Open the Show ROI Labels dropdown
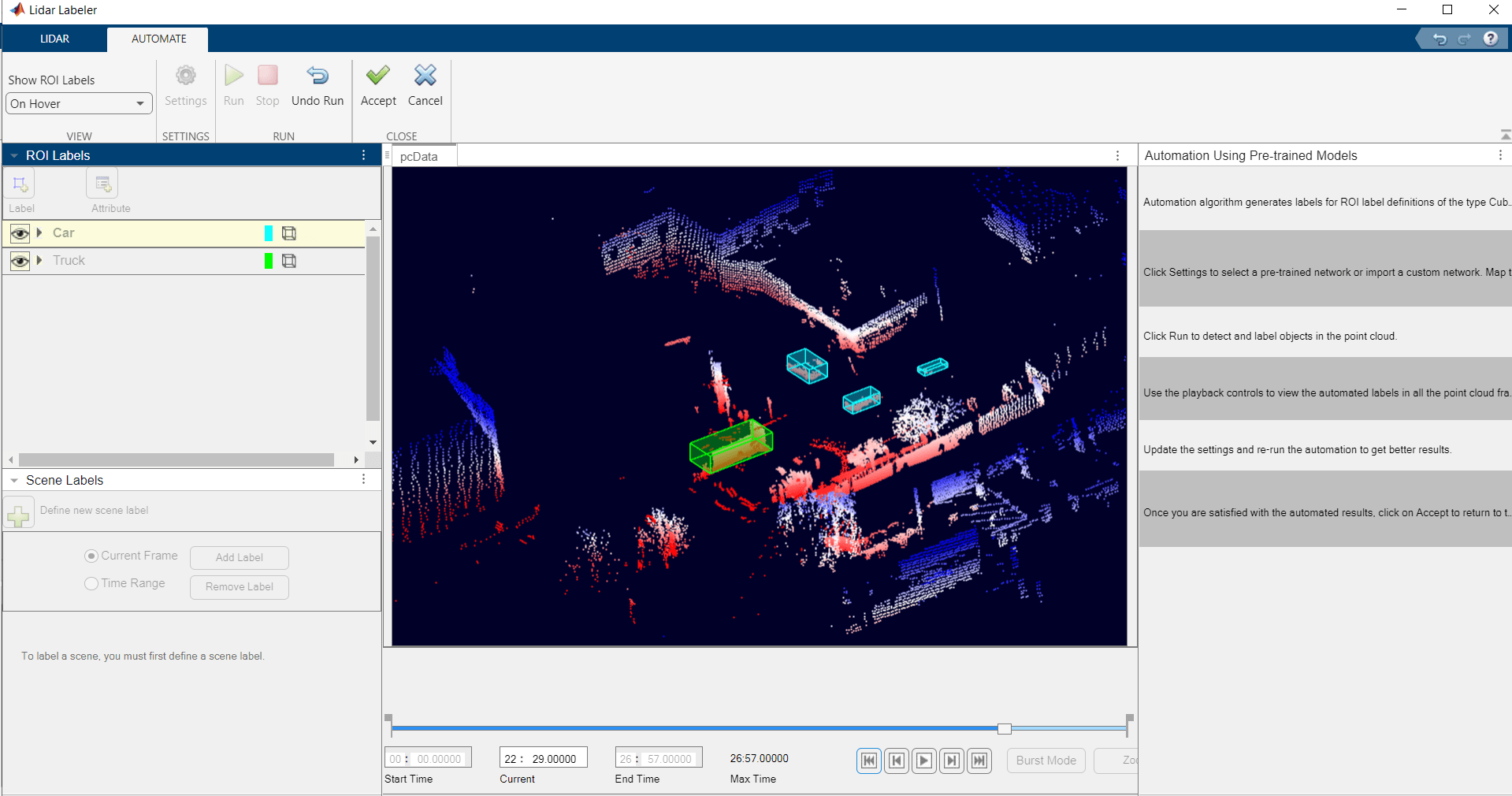1512x796 pixels. pos(79,104)
